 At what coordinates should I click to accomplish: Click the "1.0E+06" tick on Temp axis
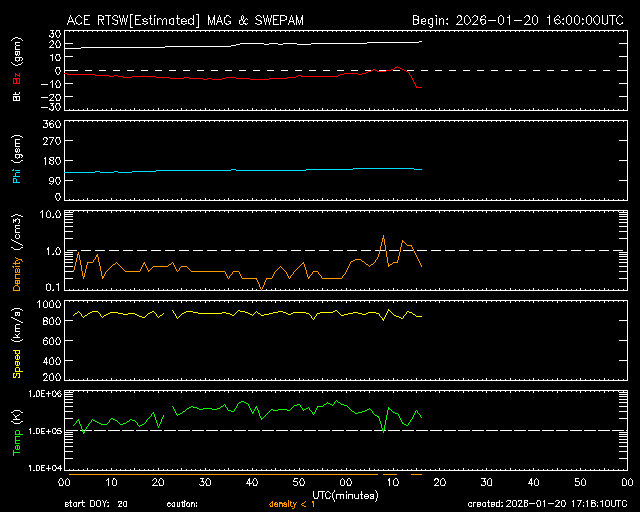pyautogui.click(x=45, y=394)
